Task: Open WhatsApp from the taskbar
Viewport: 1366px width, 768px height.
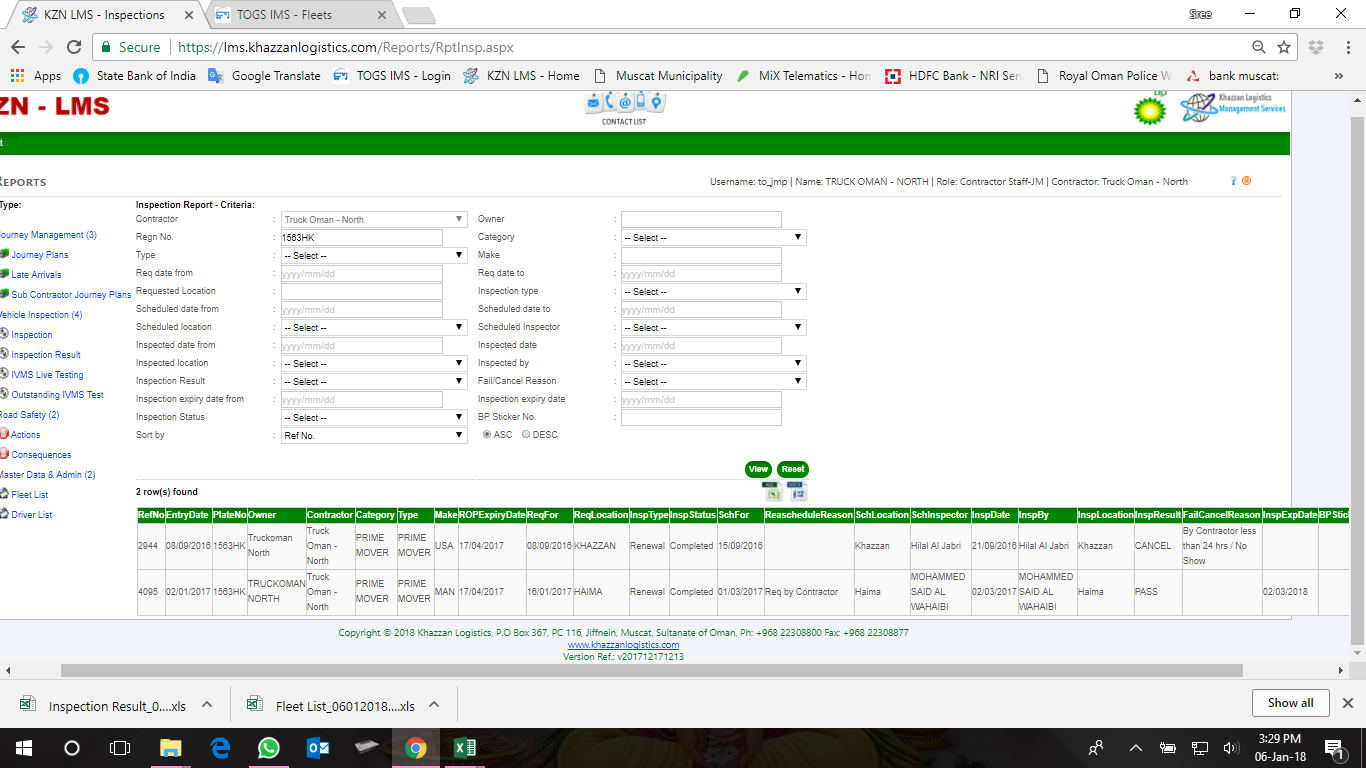Action: point(269,748)
